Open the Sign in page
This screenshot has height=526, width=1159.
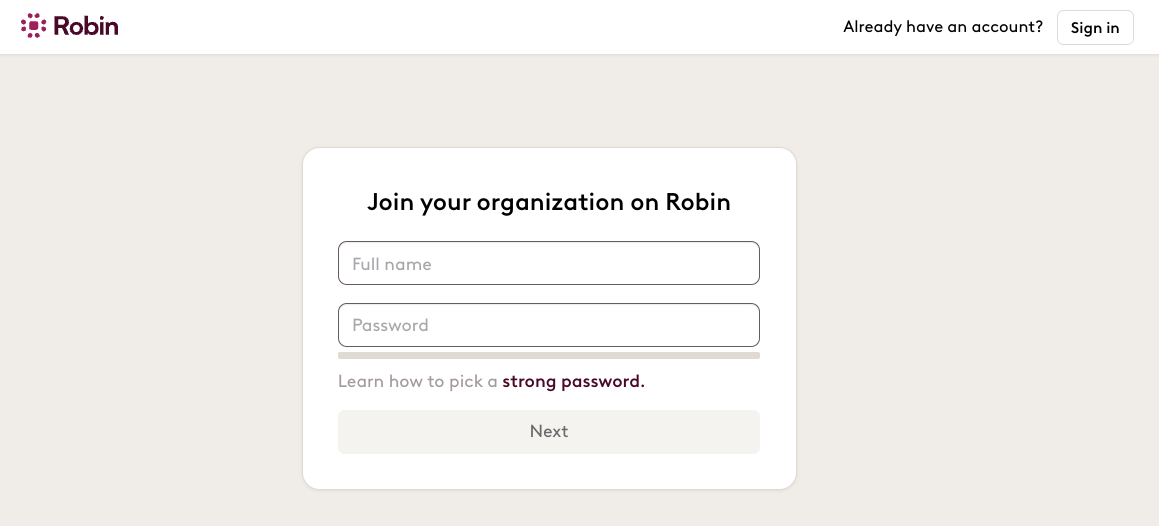point(1095,27)
